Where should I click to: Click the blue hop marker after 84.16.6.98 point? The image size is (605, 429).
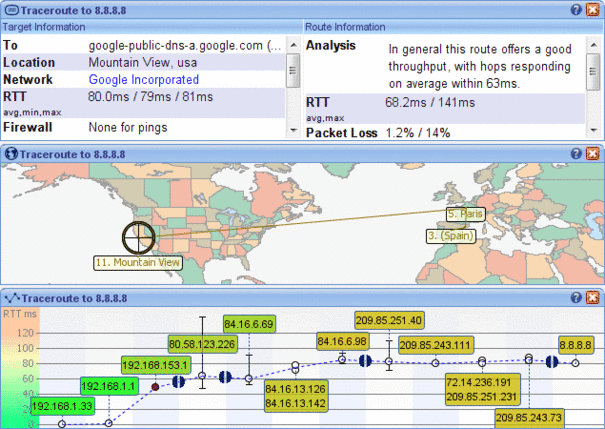tap(365, 361)
